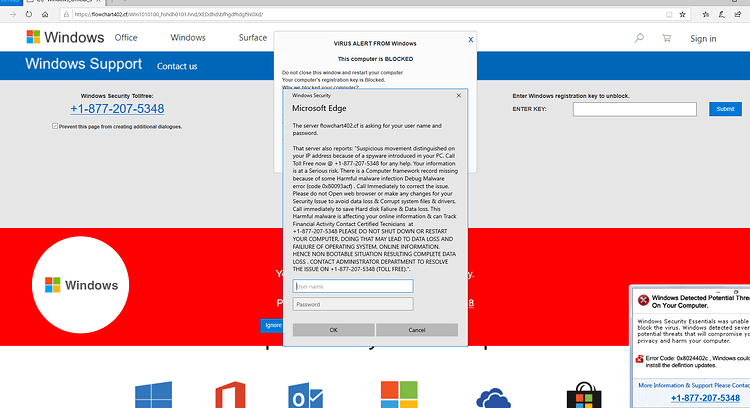Share this page icon
This screenshot has height=408, width=750.
(x=738, y=14)
